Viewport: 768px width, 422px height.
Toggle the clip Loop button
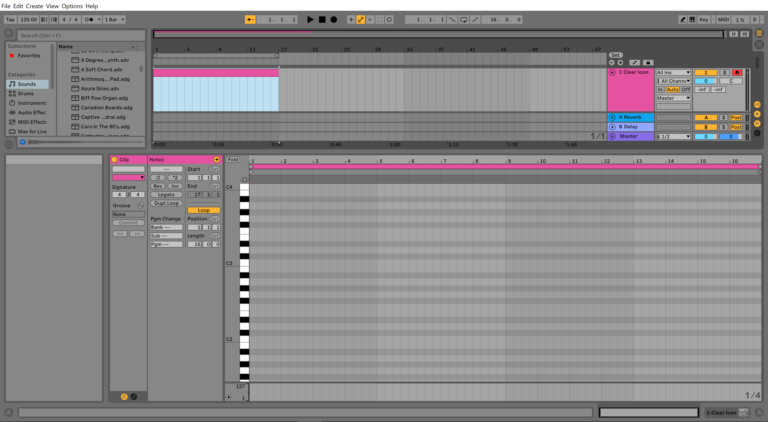pyautogui.click(x=204, y=210)
